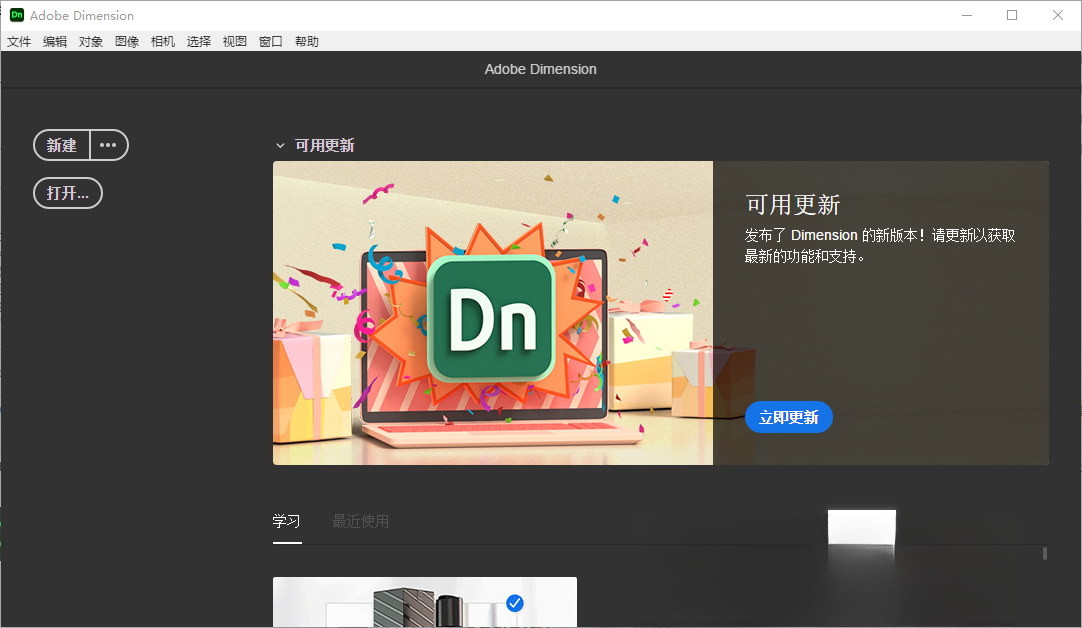Click the 打开... button
The width and height of the screenshot is (1082, 628).
coord(68,193)
